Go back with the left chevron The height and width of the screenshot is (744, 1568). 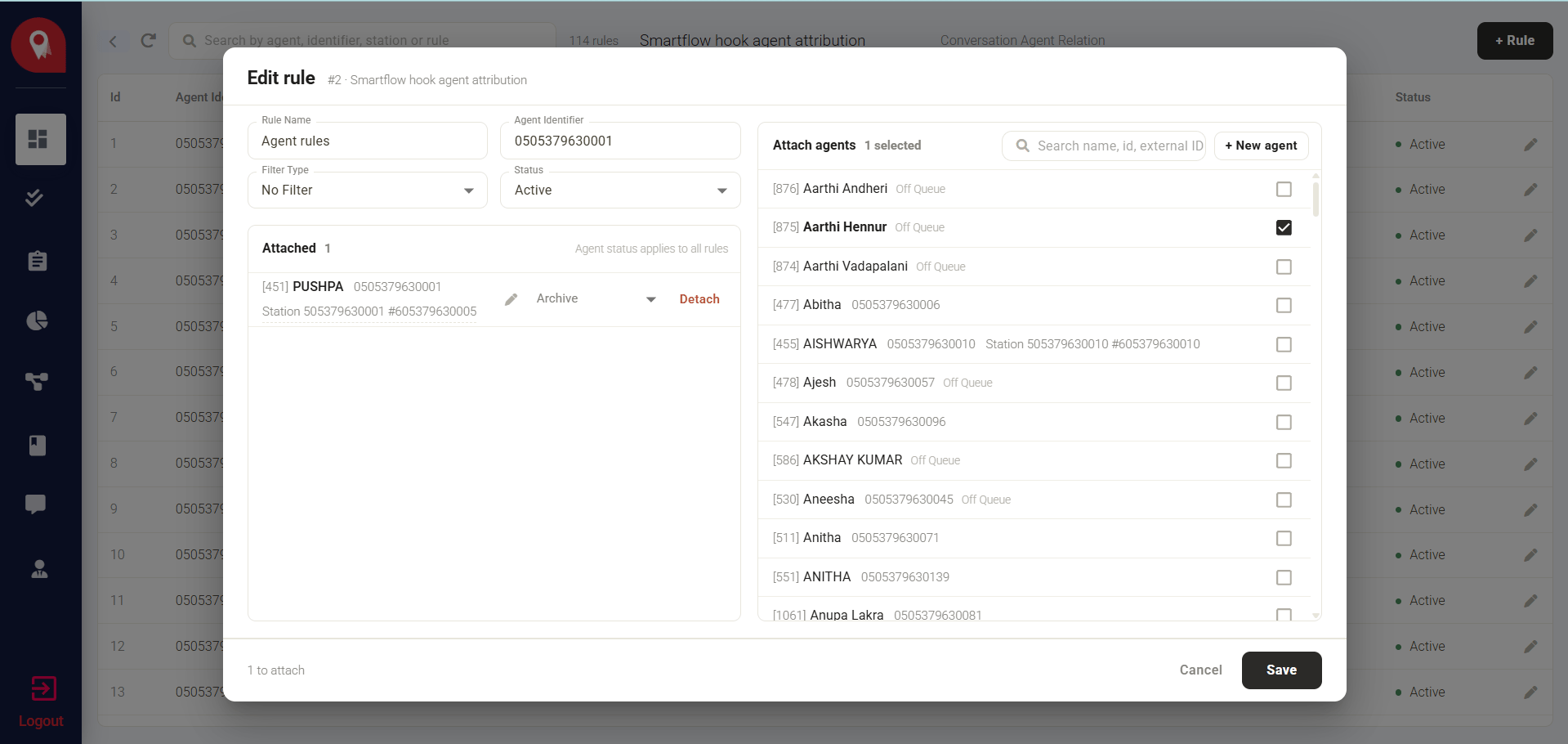click(x=114, y=41)
